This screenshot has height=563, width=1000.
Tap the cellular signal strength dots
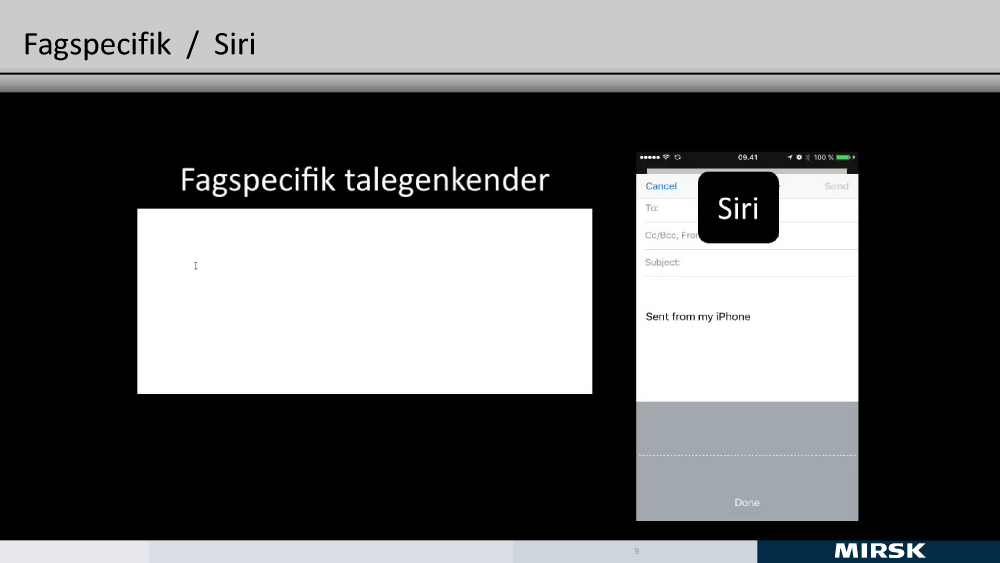point(650,157)
